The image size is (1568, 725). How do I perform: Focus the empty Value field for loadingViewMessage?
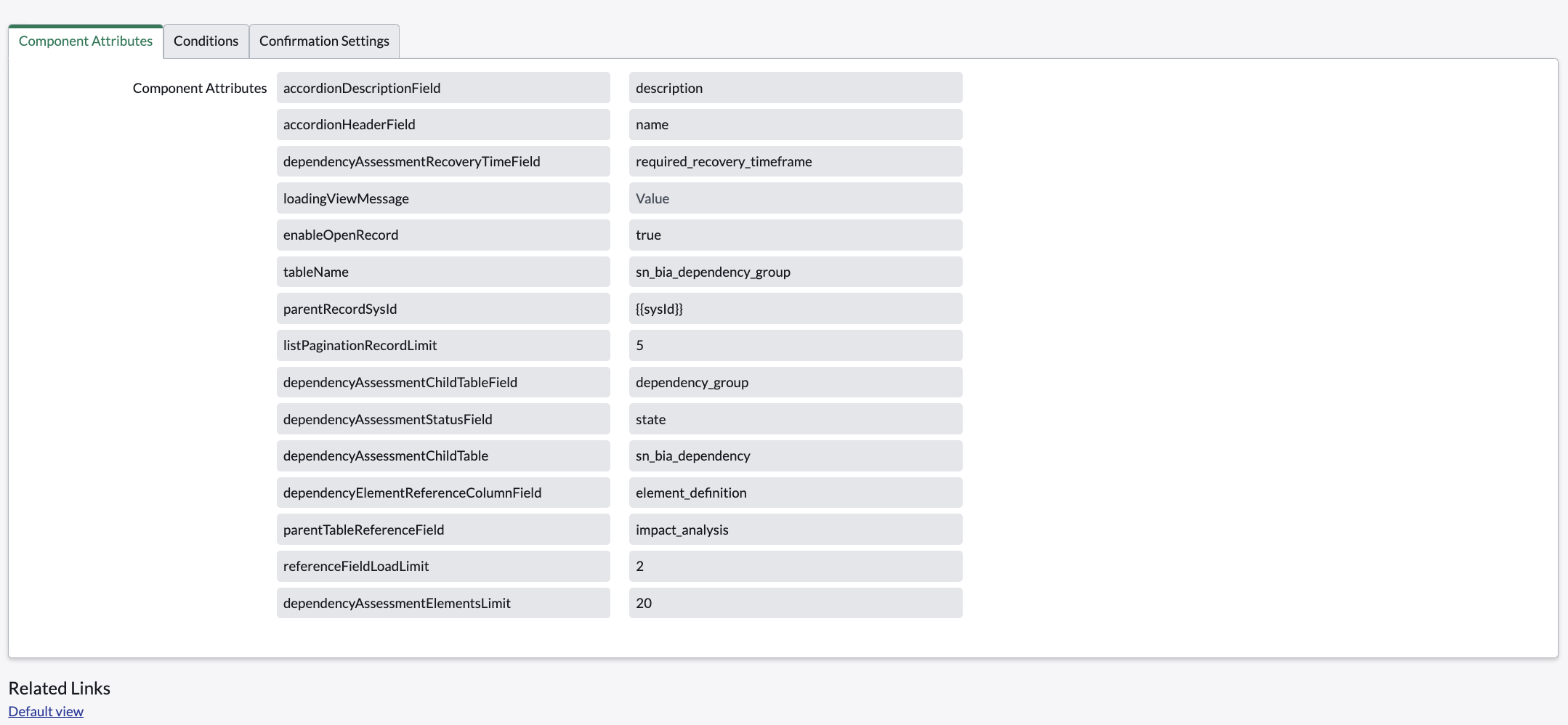tap(796, 198)
